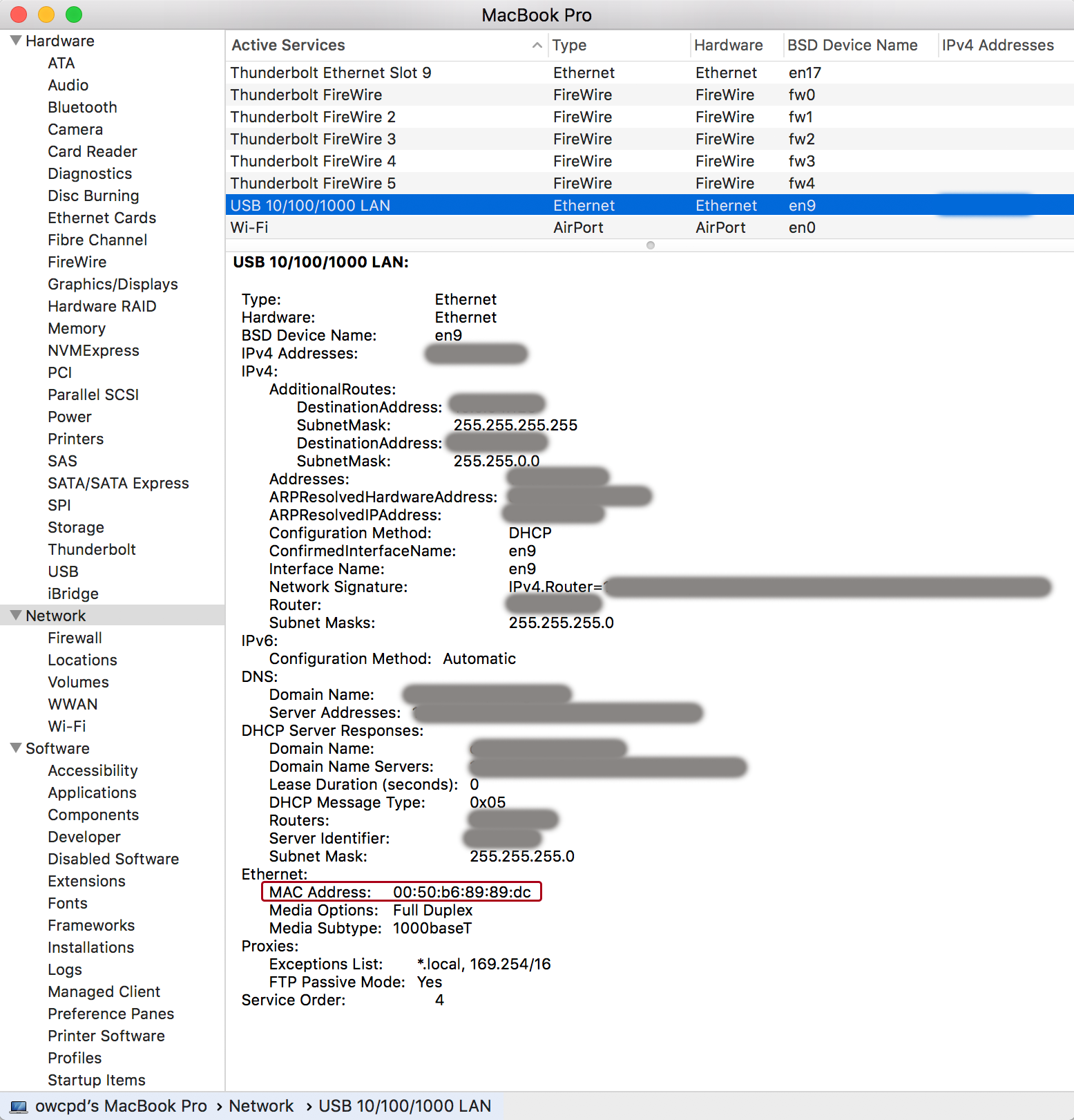This screenshot has width=1074, height=1120.
Task: Select the Wi-Fi AirPort service row
Action: point(649,227)
